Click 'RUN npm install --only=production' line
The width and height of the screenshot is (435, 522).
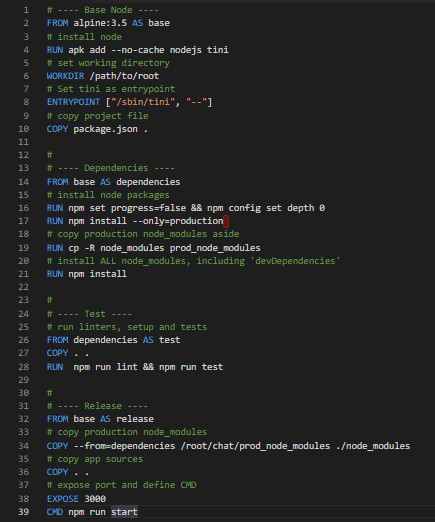[x=135, y=221]
